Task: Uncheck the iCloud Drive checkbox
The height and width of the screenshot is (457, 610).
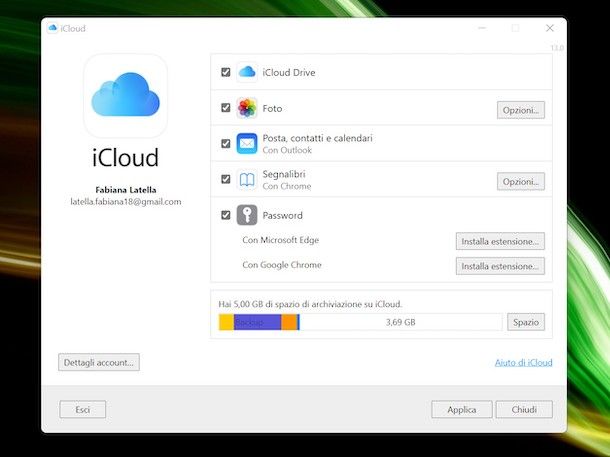Action: tap(226, 72)
